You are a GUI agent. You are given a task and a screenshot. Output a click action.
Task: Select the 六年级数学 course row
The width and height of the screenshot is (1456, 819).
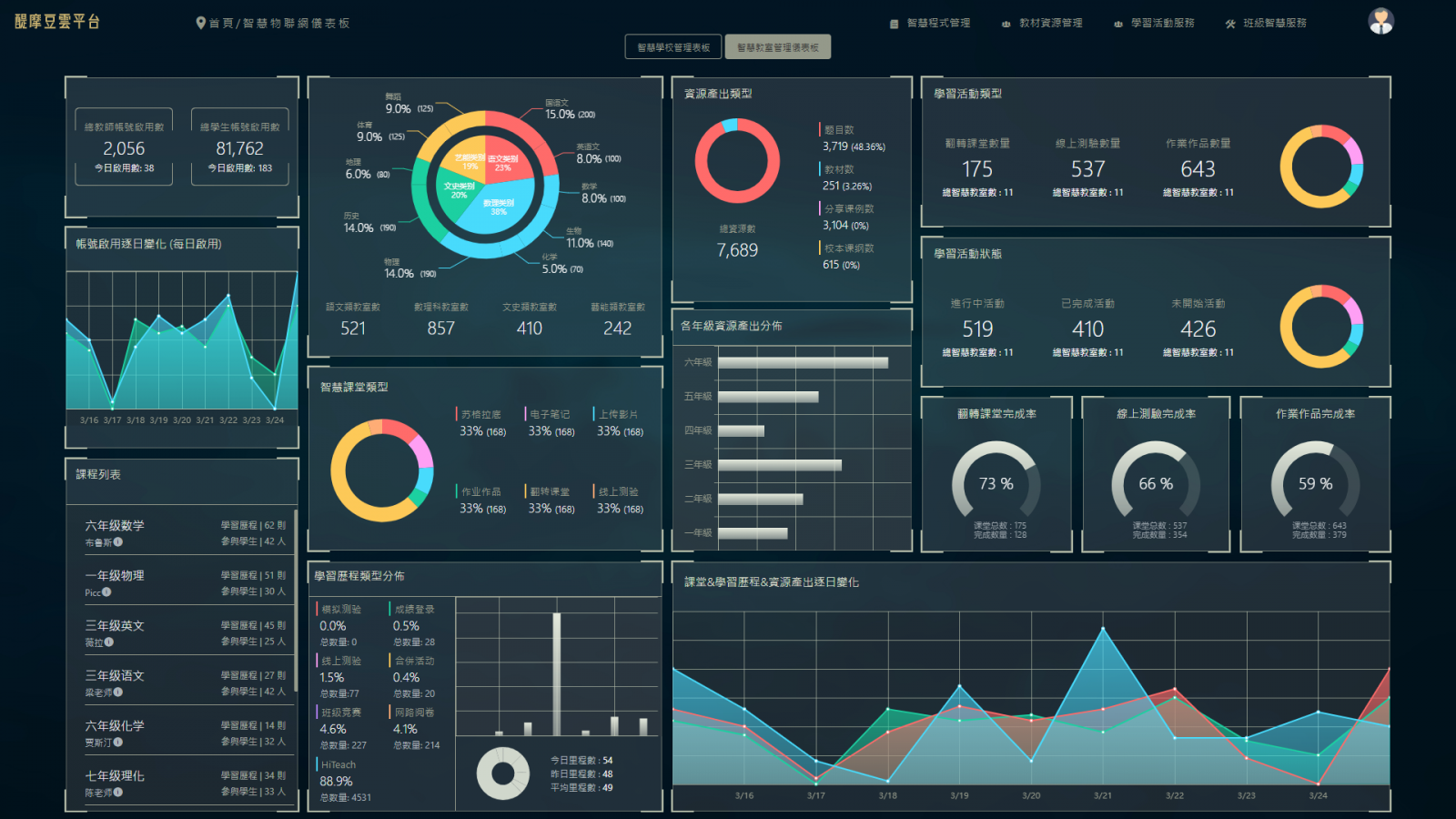click(x=182, y=532)
